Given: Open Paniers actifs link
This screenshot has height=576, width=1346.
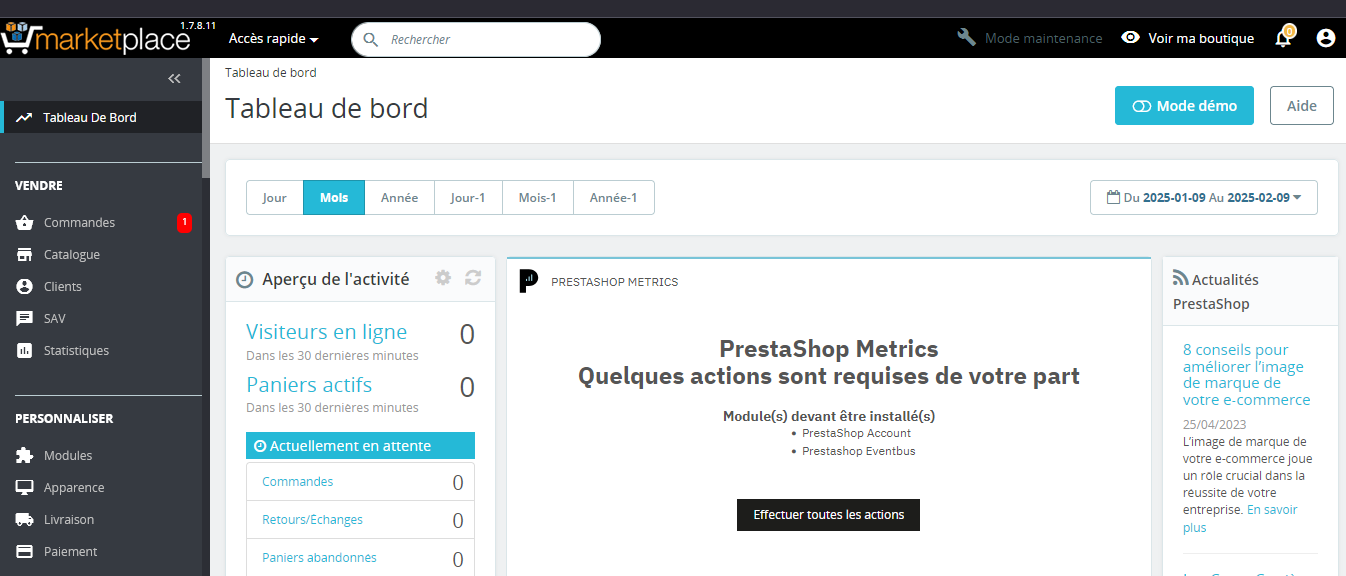Looking at the screenshot, I should (x=309, y=385).
